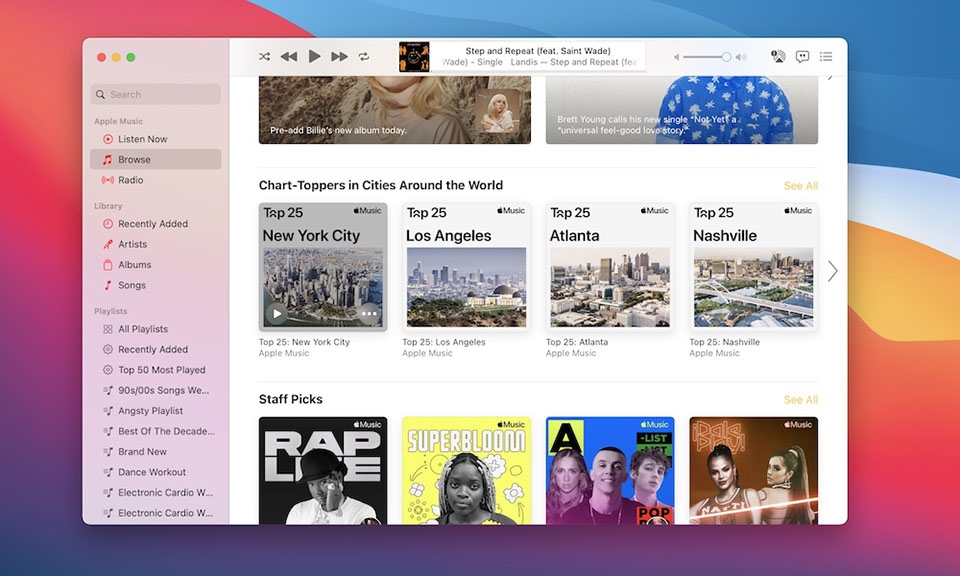
Task: Open Best Of The Decade playlist
Action: coord(156,431)
